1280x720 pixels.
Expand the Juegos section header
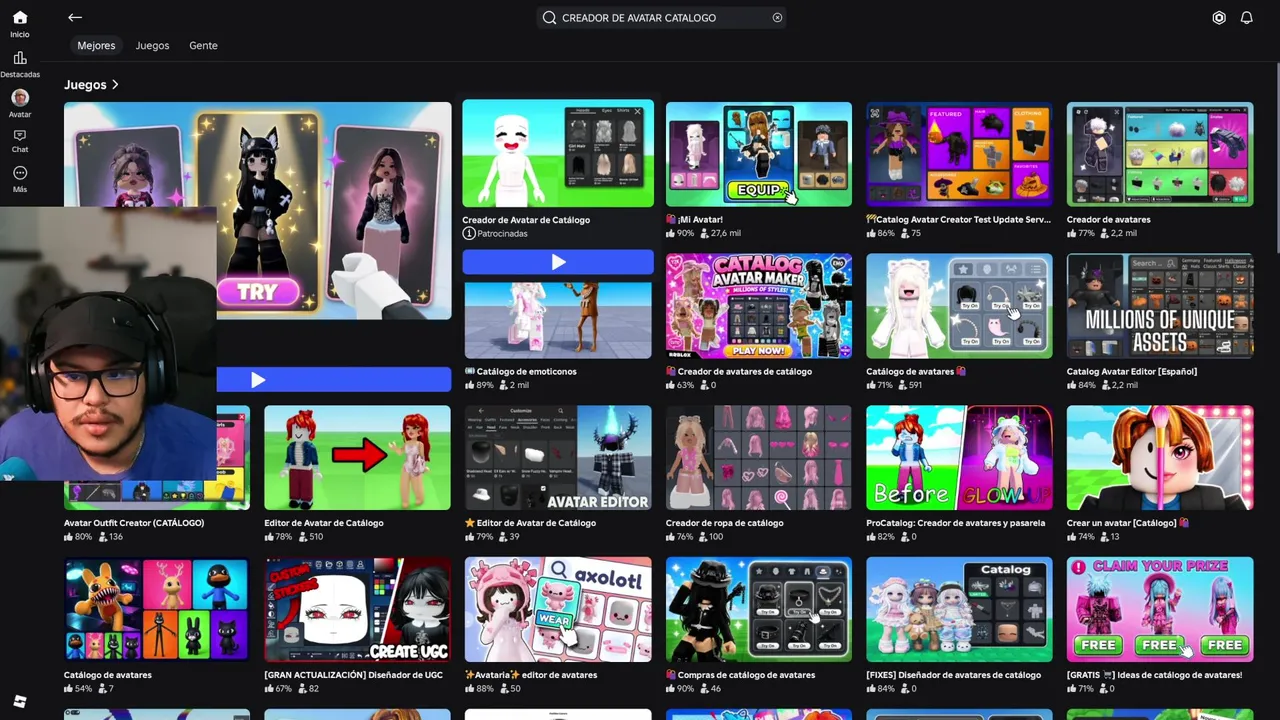92,85
